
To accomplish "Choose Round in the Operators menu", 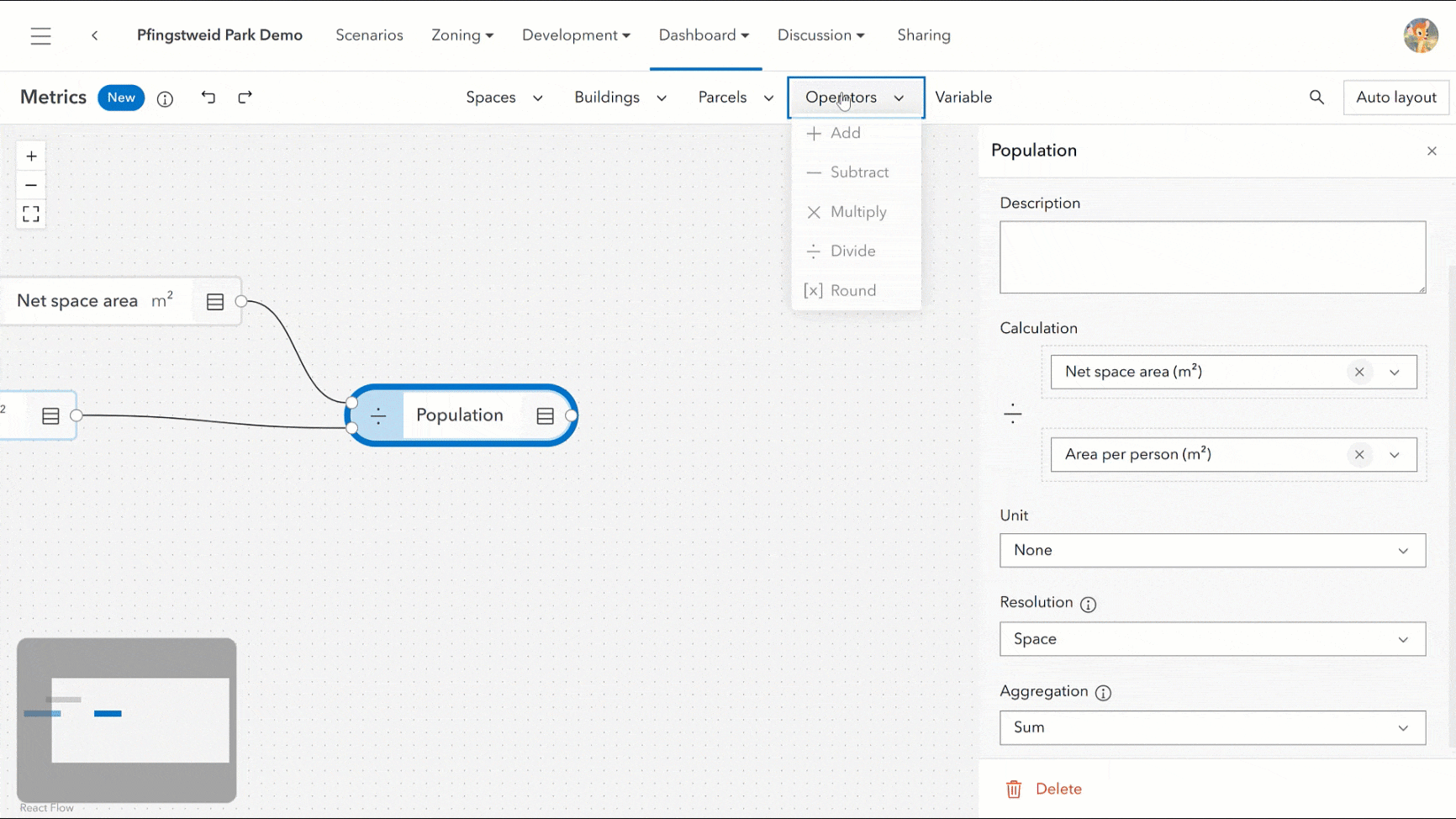I will coord(852,291).
